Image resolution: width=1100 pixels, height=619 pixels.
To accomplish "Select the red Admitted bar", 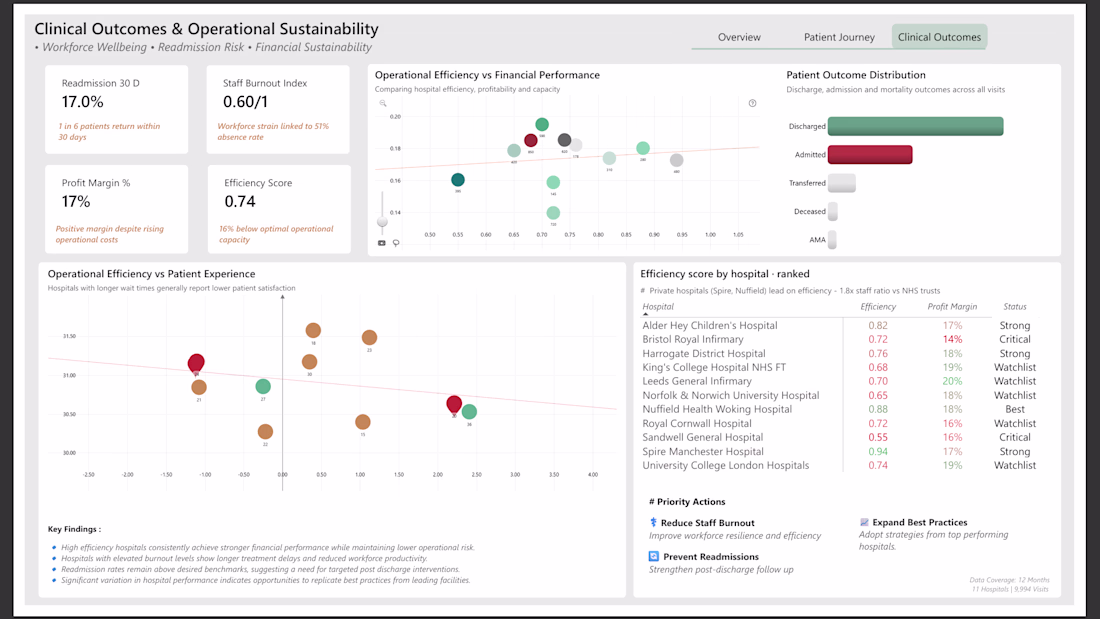I will pyautogui.click(x=870, y=154).
